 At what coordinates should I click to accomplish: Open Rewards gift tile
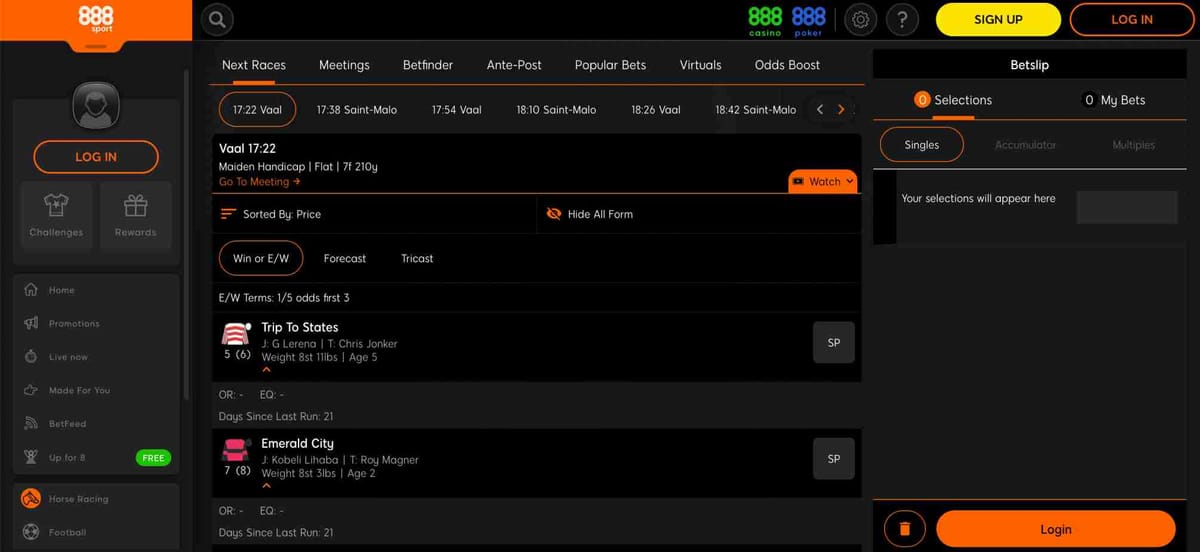[x=136, y=215]
